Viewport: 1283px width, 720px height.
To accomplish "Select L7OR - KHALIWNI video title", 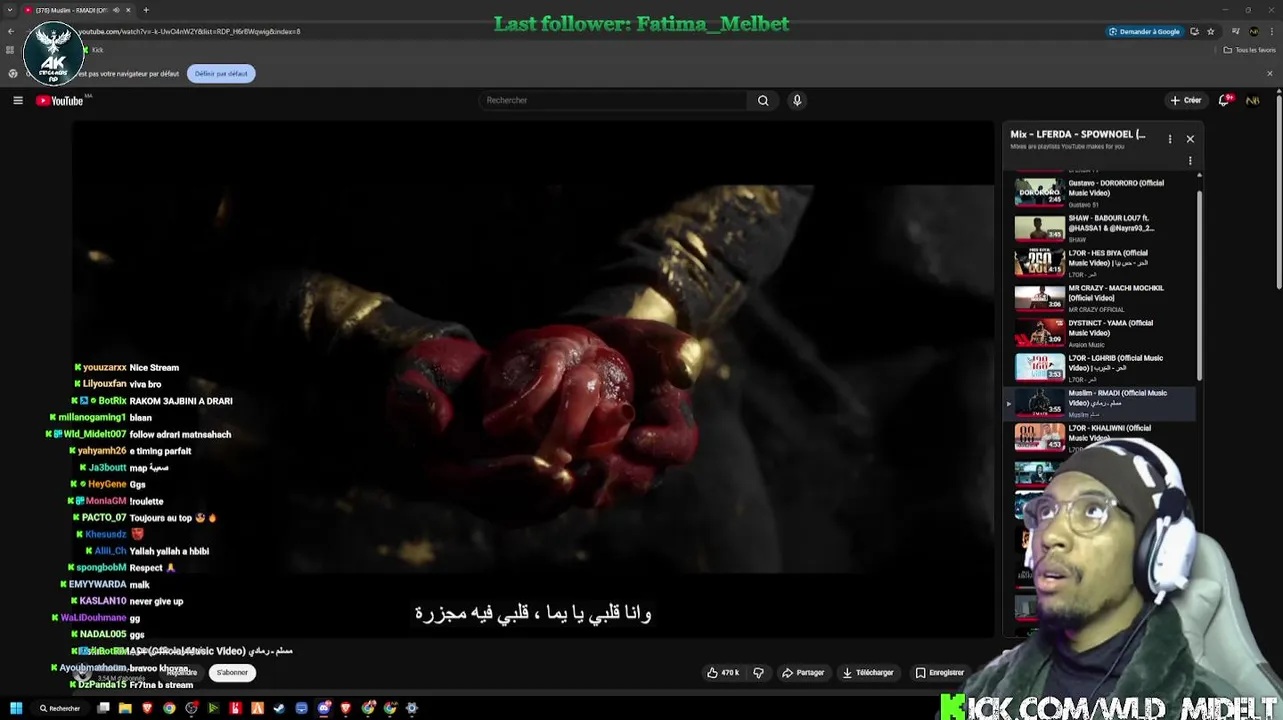I will click(1109, 432).
